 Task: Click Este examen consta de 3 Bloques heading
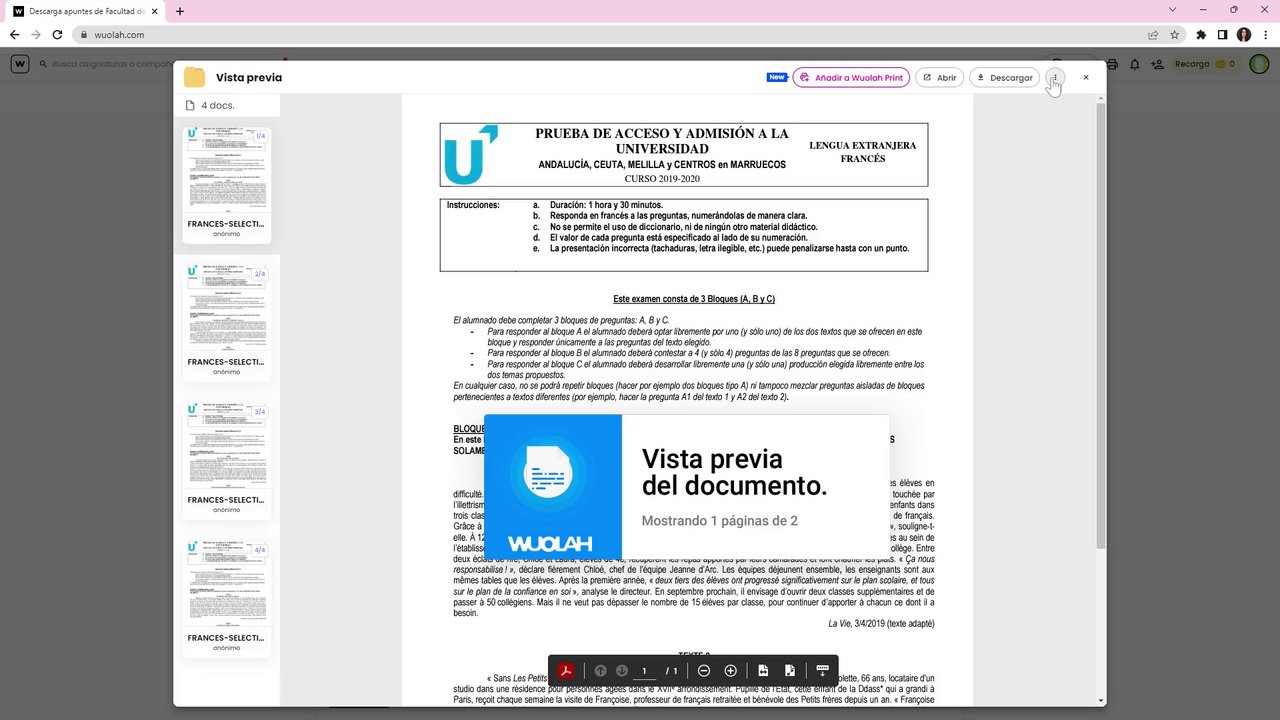tap(694, 299)
